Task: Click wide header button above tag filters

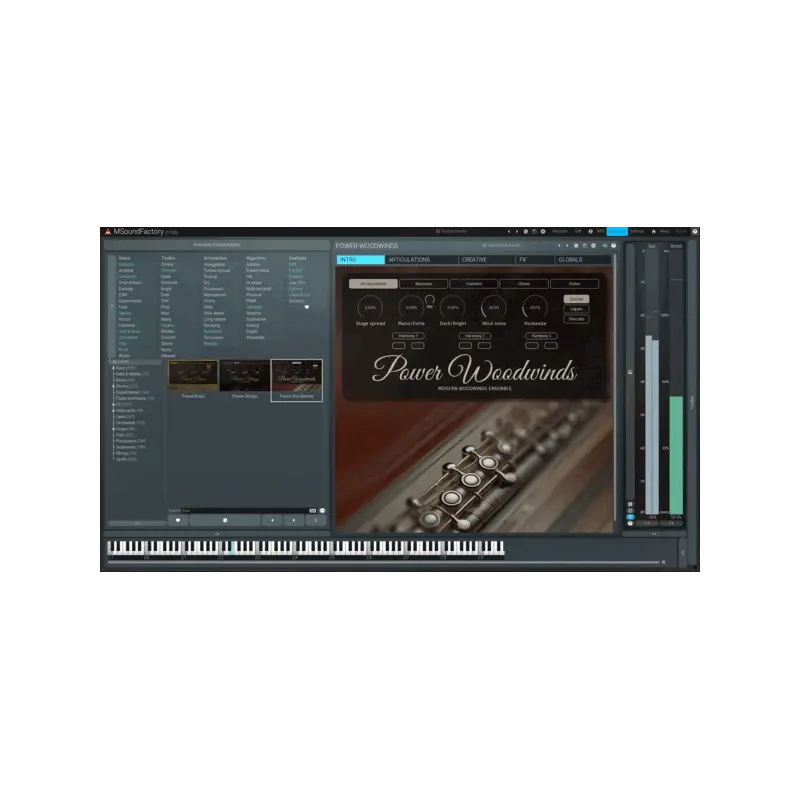Action: 217,245
